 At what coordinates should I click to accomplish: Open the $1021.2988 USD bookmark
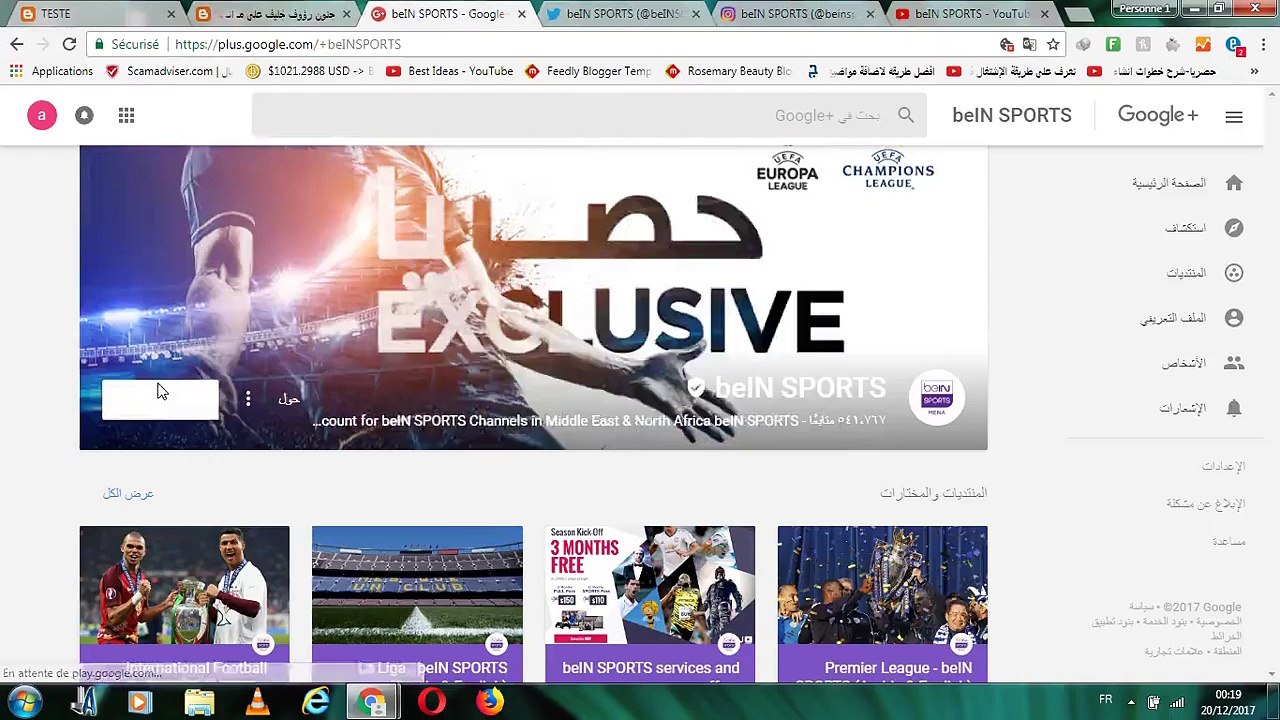[309, 71]
